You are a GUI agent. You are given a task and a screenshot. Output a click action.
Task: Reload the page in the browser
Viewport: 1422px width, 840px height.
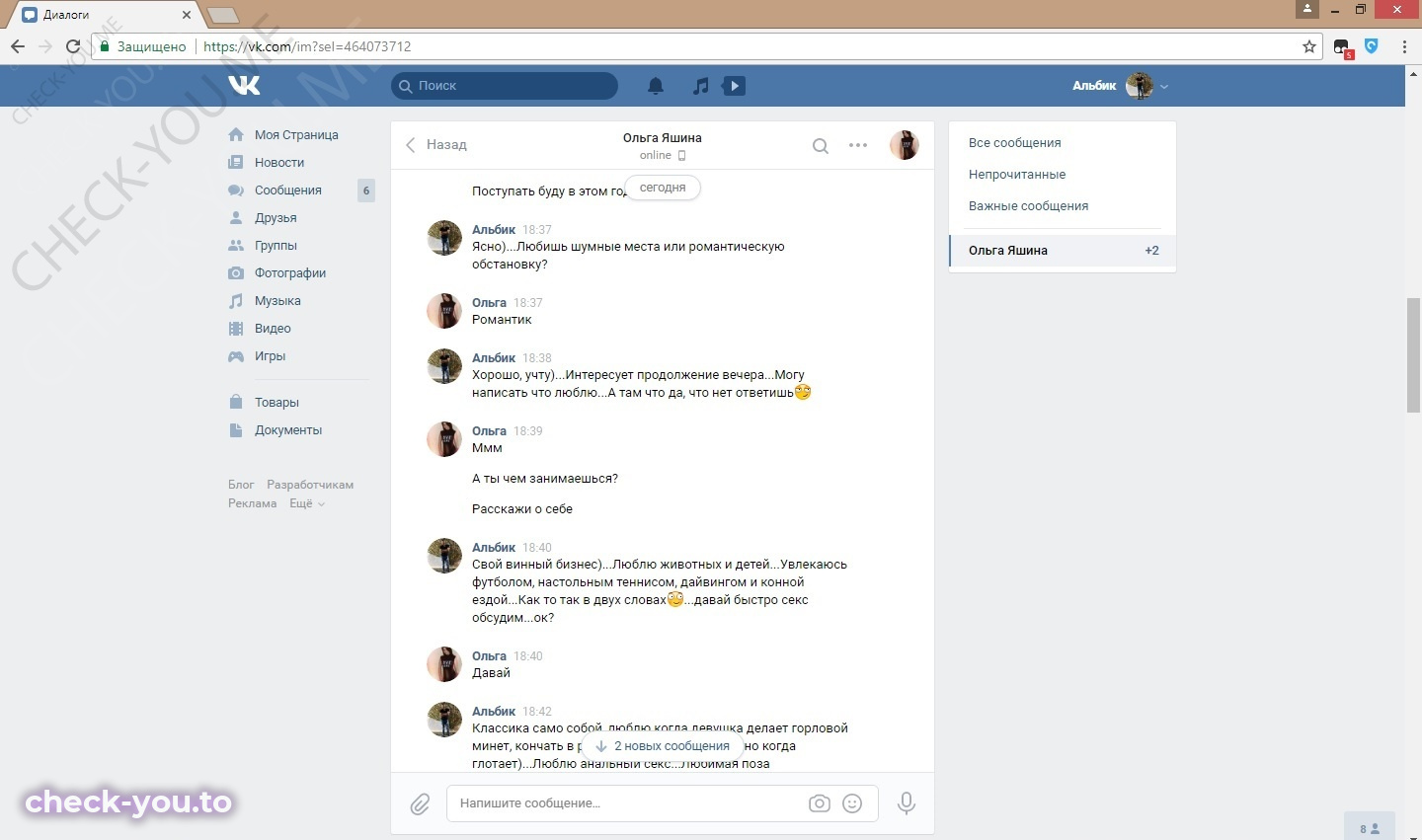point(72,46)
